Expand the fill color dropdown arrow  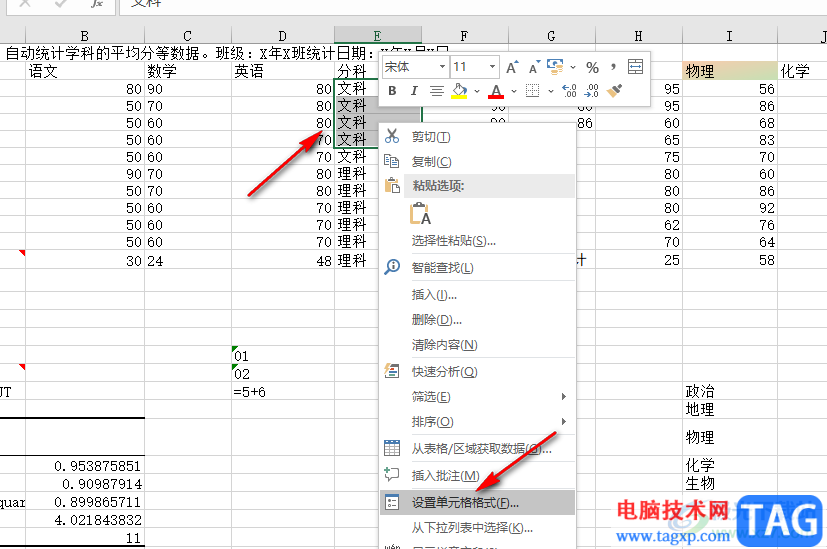pyautogui.click(x=477, y=91)
